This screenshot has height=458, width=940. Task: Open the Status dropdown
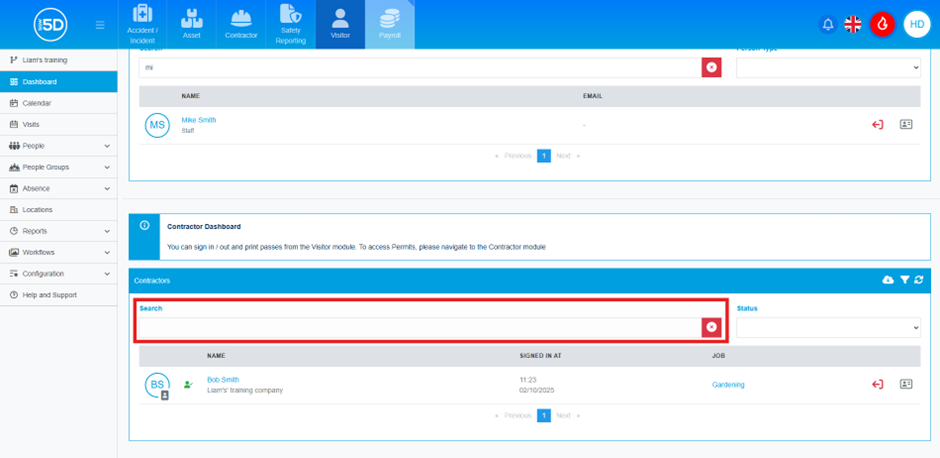[x=828, y=327]
